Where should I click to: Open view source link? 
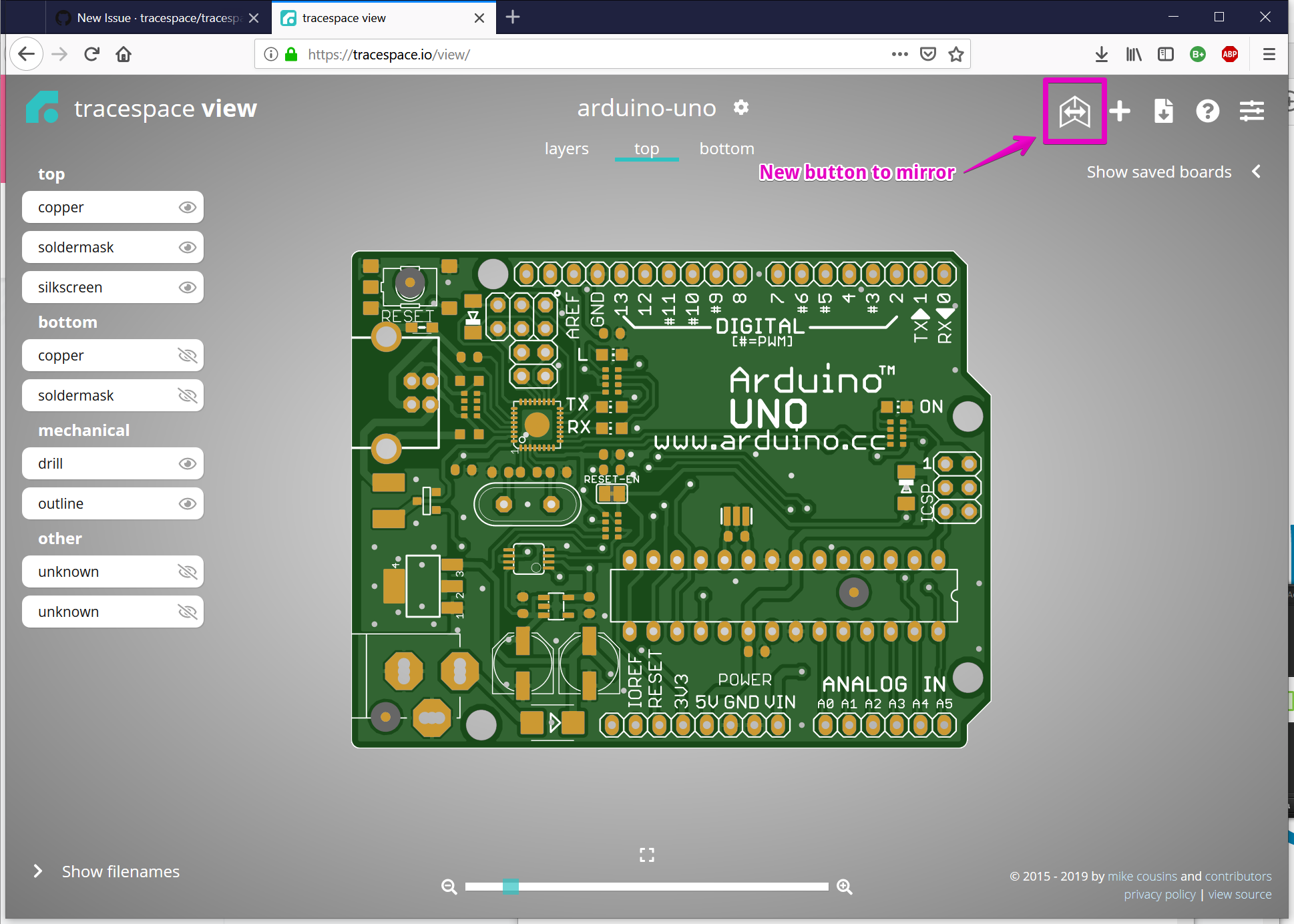tap(1240, 894)
